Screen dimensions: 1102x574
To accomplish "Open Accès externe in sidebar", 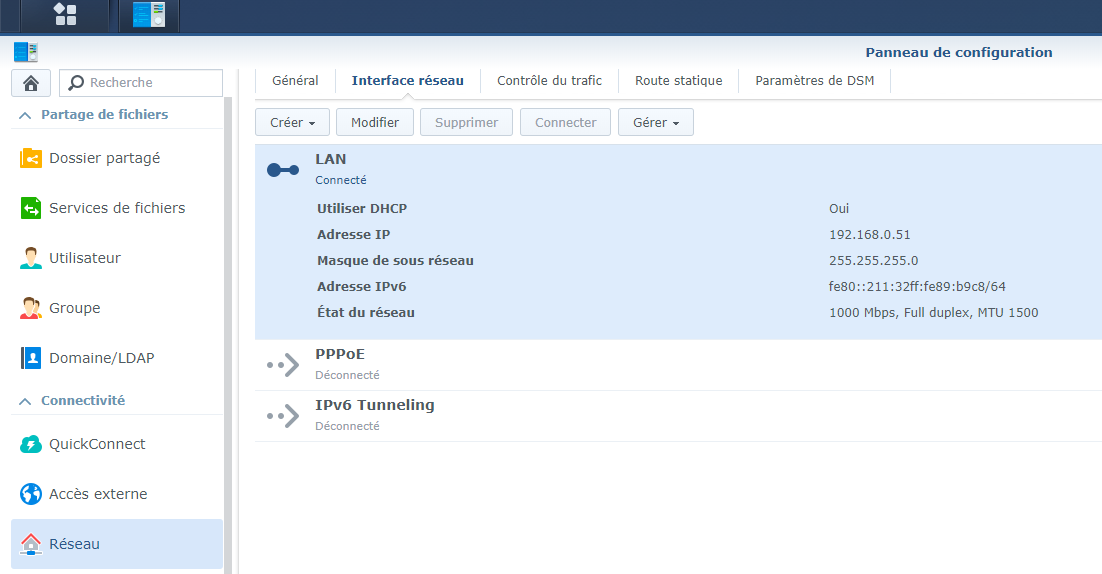I will 117,494.
